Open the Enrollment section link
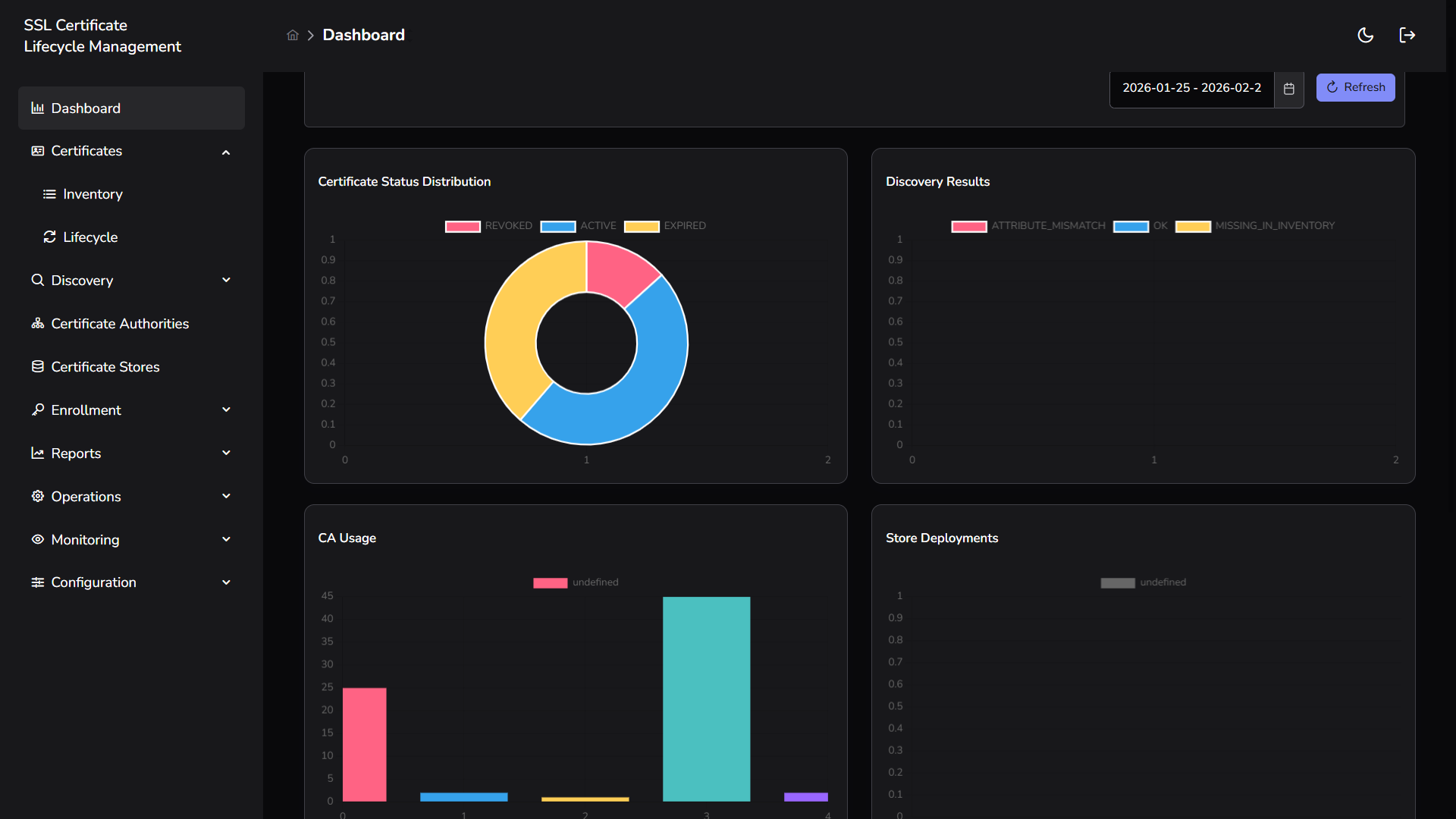The height and width of the screenshot is (819, 1456). tap(86, 409)
